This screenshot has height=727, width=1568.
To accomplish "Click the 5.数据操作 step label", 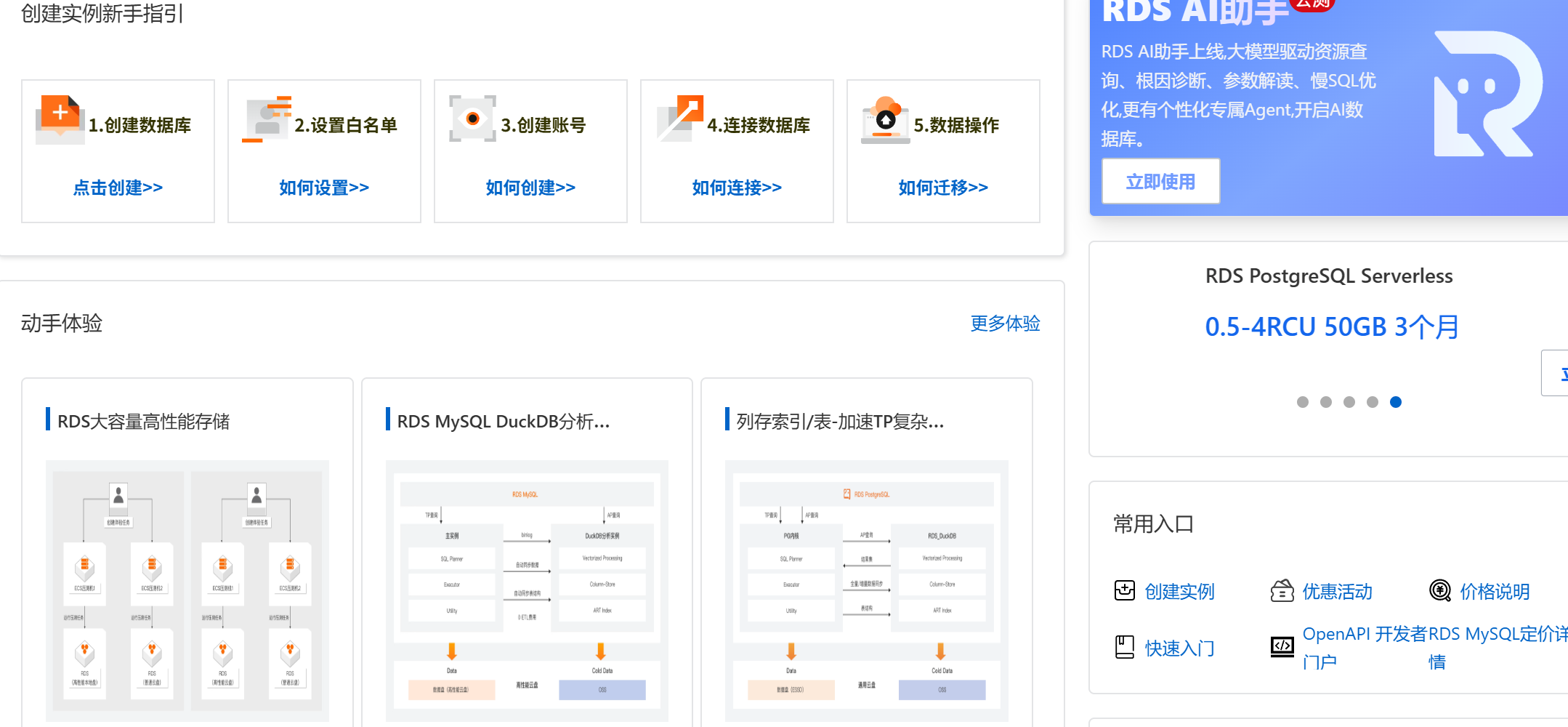I will [956, 125].
